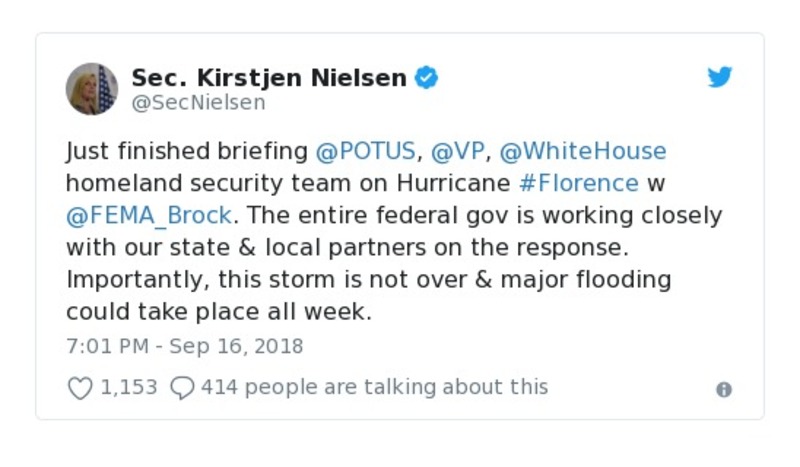The image size is (800, 467).
Task: Click the @FEMA_Brock mention
Action: pos(149,216)
